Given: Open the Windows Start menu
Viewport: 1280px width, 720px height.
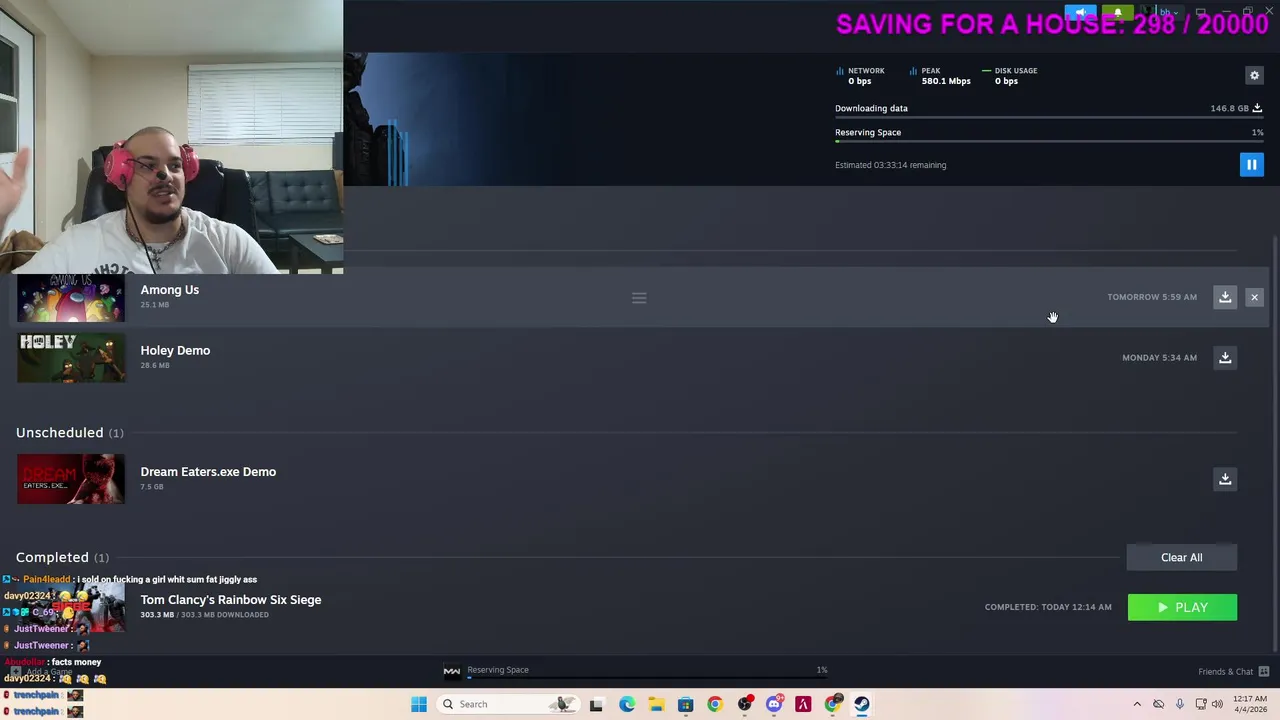Looking at the screenshot, I should pyautogui.click(x=419, y=704).
